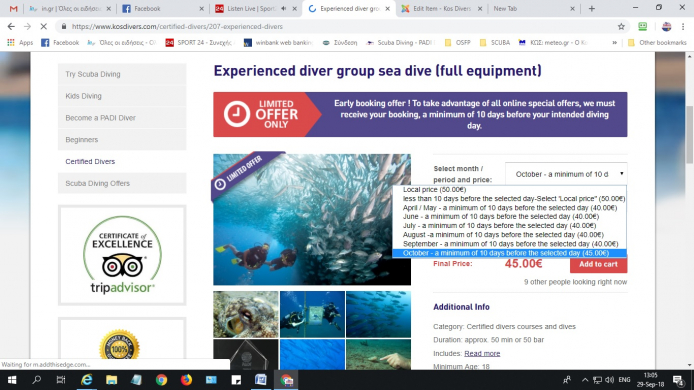Viewport: 694px width, 390px height.
Task: Open the SPORT 24 bookmark
Action: pos(198,42)
